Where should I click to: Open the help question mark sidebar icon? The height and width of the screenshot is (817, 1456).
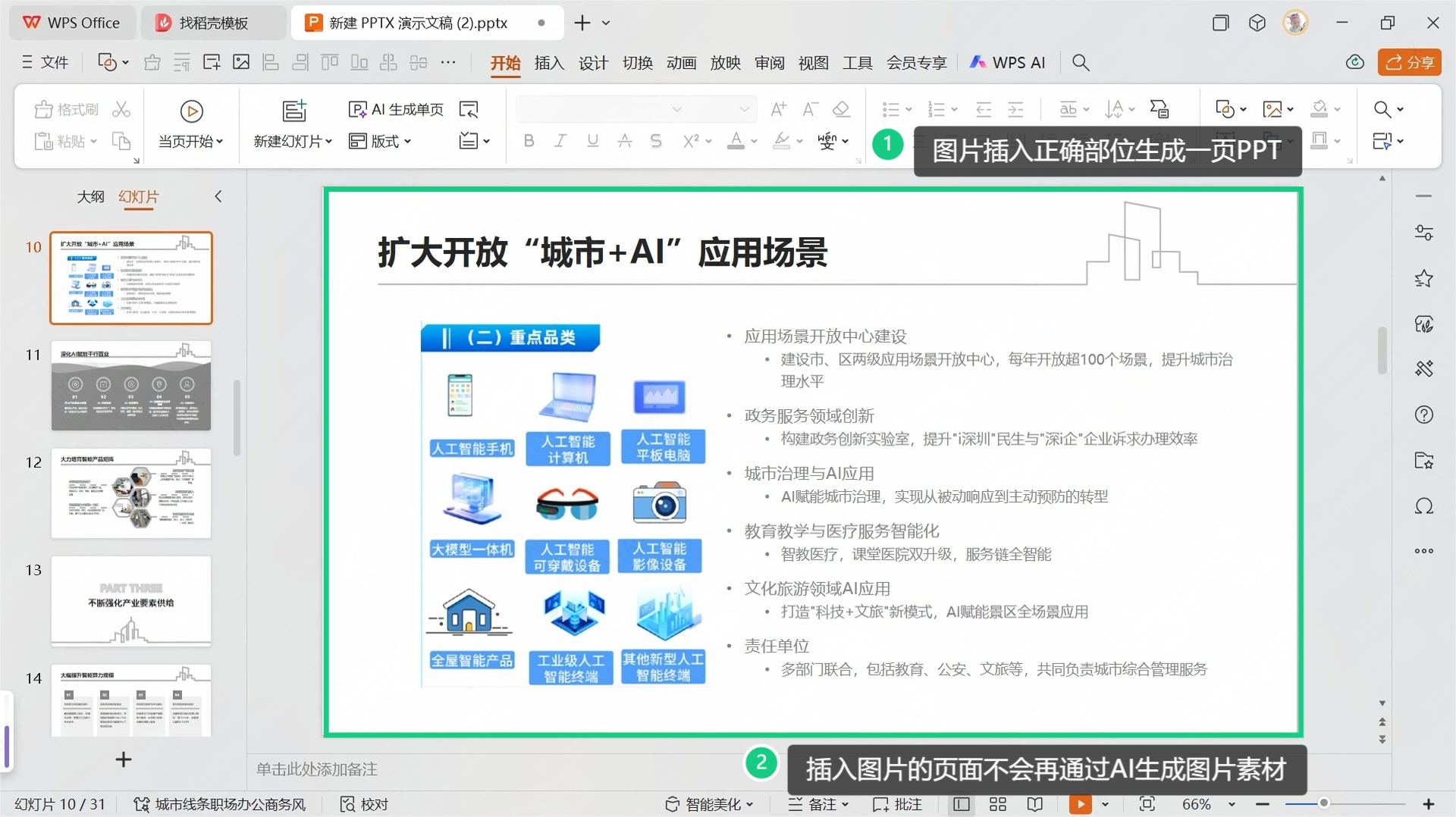point(1423,415)
